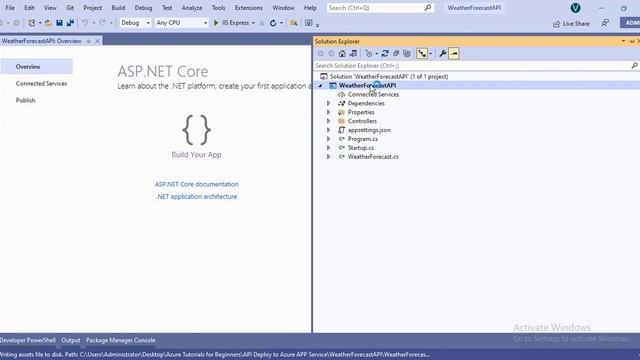
Task: Click the New Project toolbar icon
Action: (x=31, y=23)
